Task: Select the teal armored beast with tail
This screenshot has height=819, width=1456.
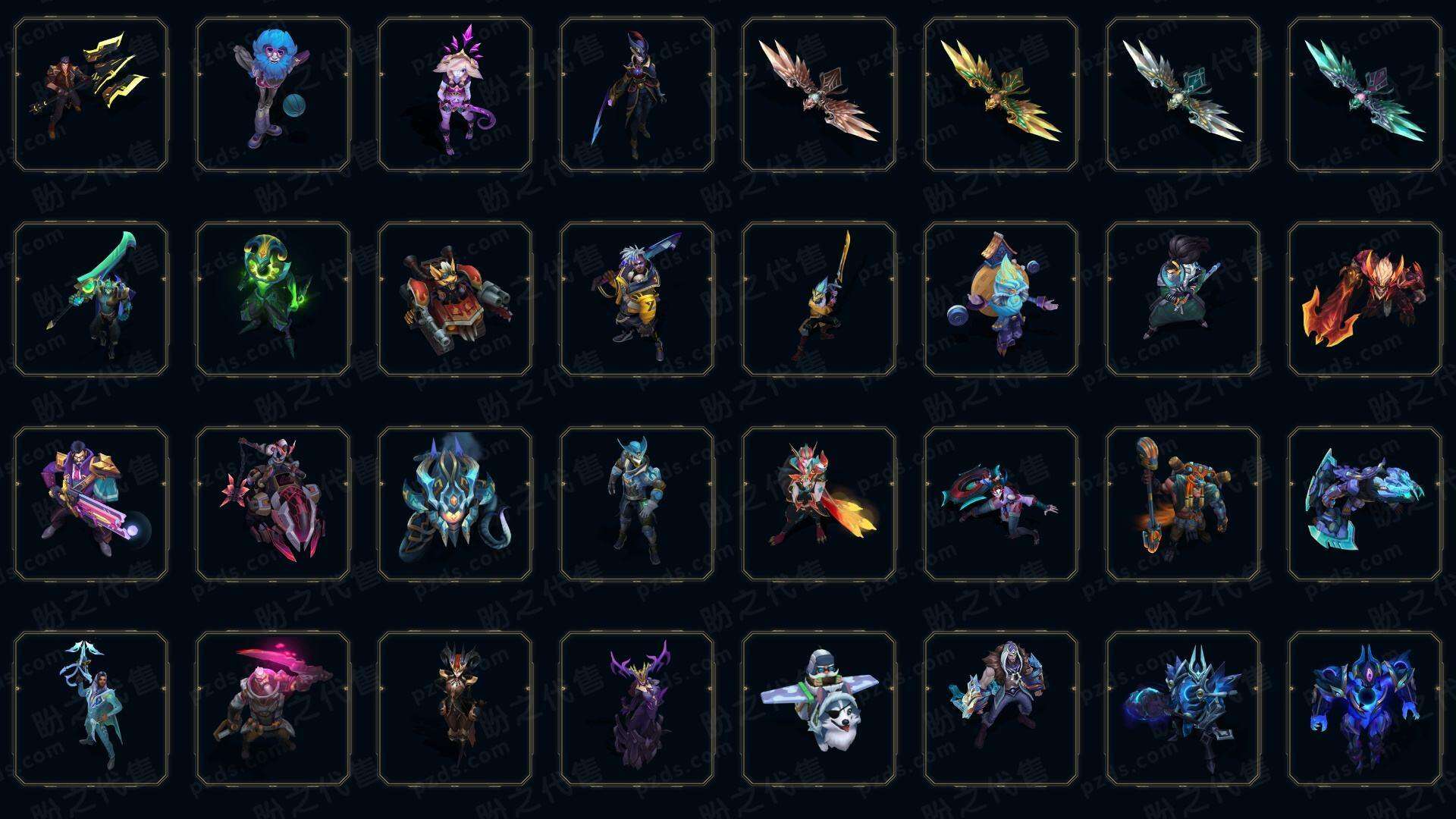Action: (x=455, y=504)
